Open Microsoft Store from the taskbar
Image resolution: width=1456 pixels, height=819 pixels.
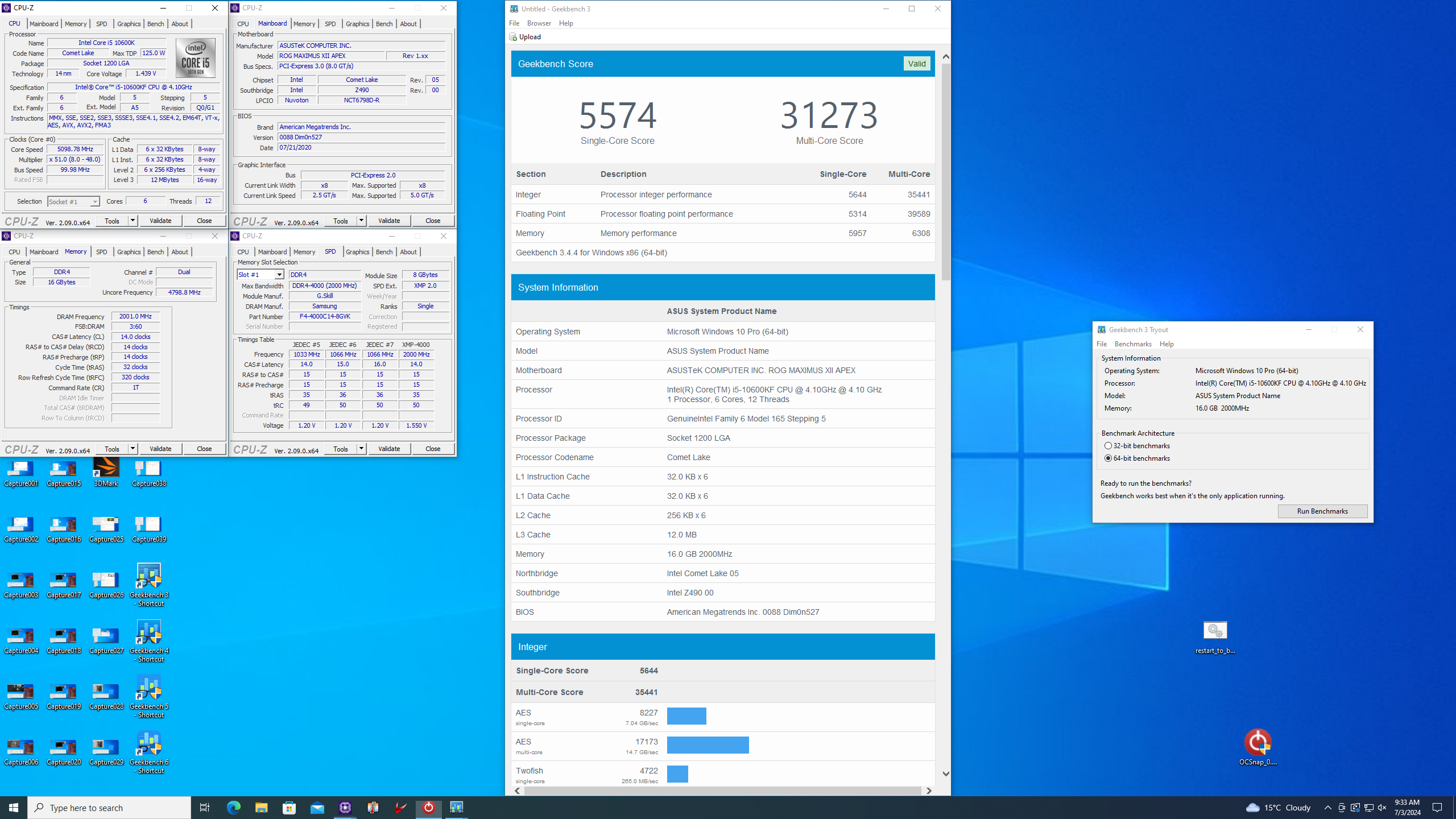289,807
